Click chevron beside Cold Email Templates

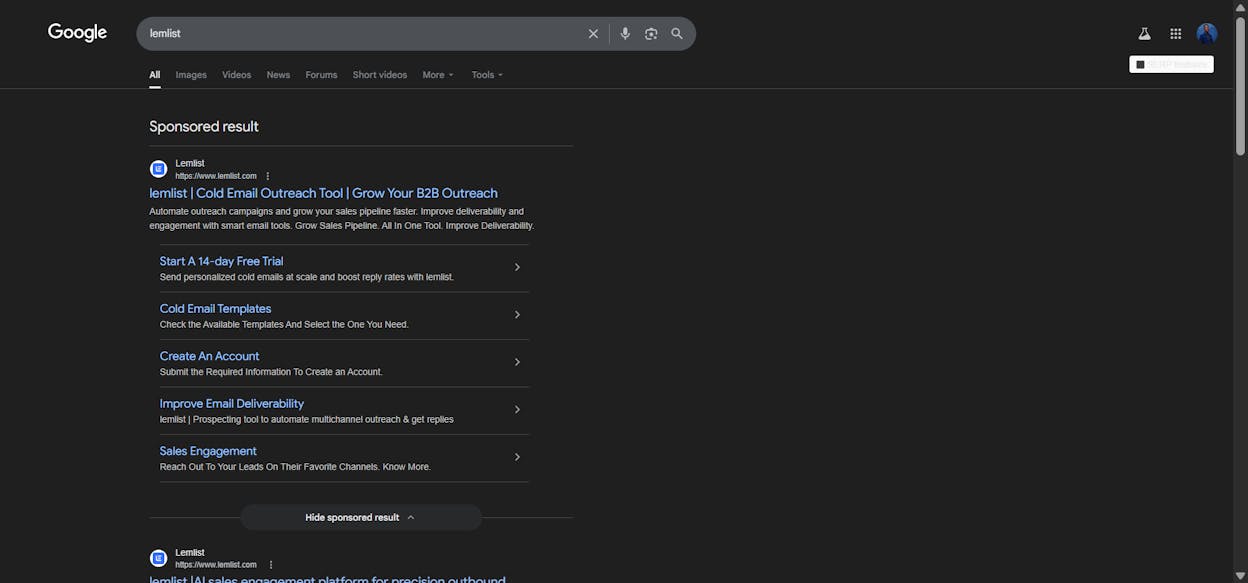pyautogui.click(x=517, y=315)
